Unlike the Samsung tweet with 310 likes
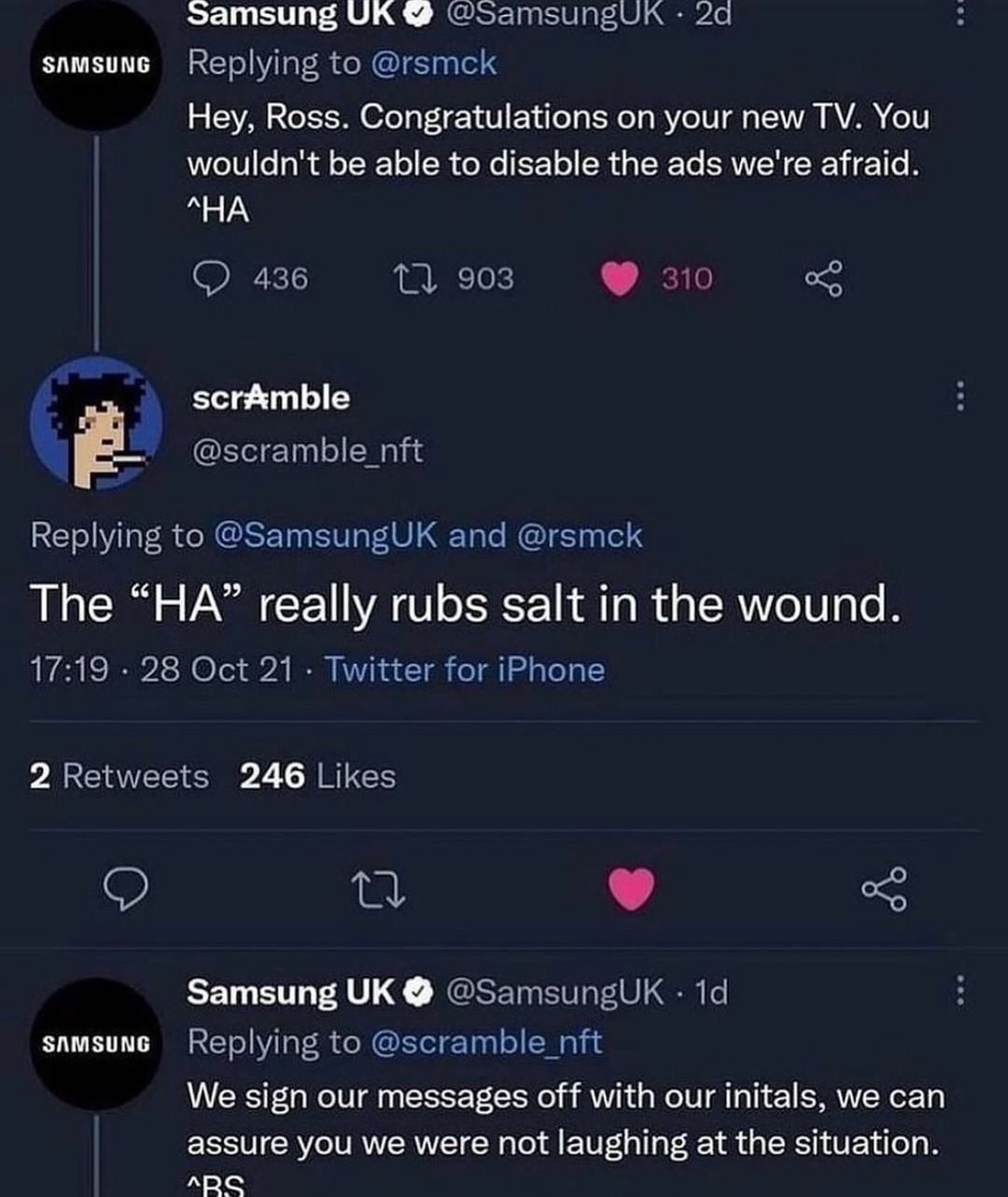This screenshot has height=1197, width=1008. (x=619, y=278)
